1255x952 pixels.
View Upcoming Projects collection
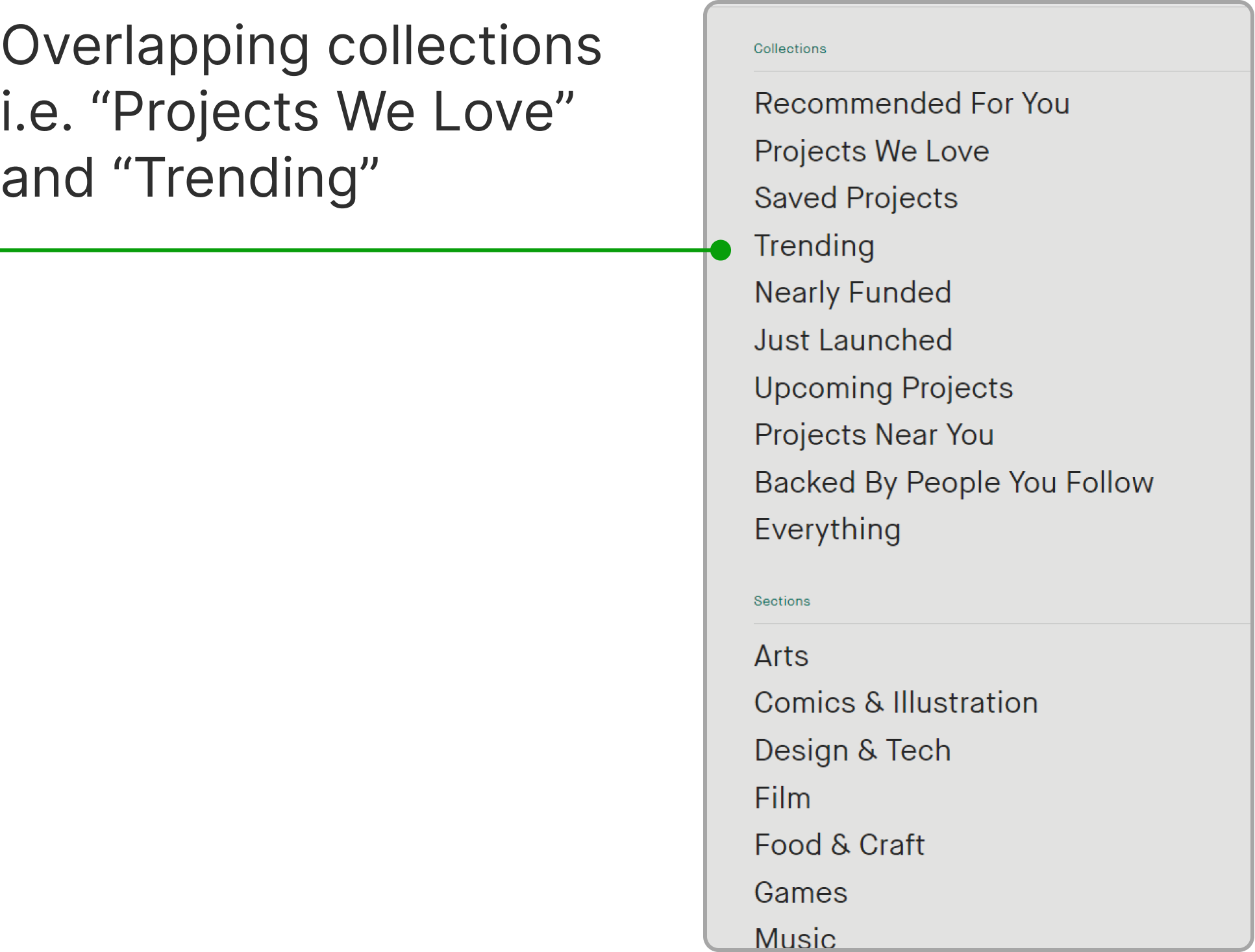tap(883, 388)
